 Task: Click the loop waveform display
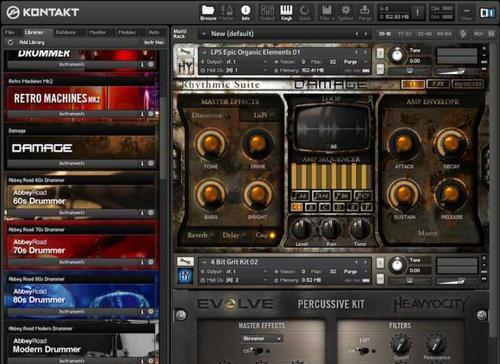333,129
